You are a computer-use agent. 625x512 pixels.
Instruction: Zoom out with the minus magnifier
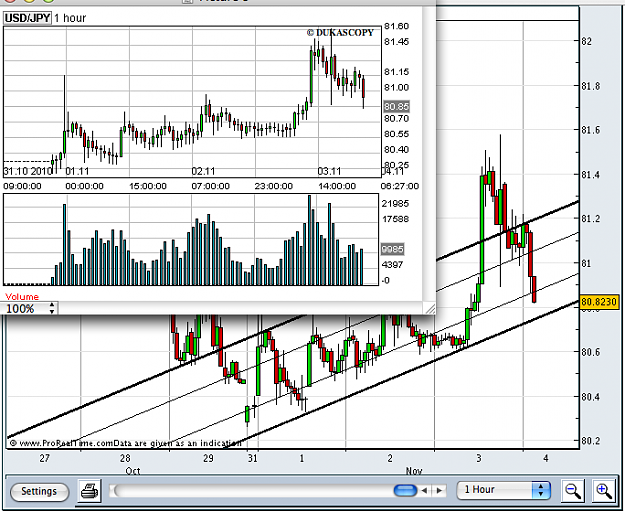point(573,490)
